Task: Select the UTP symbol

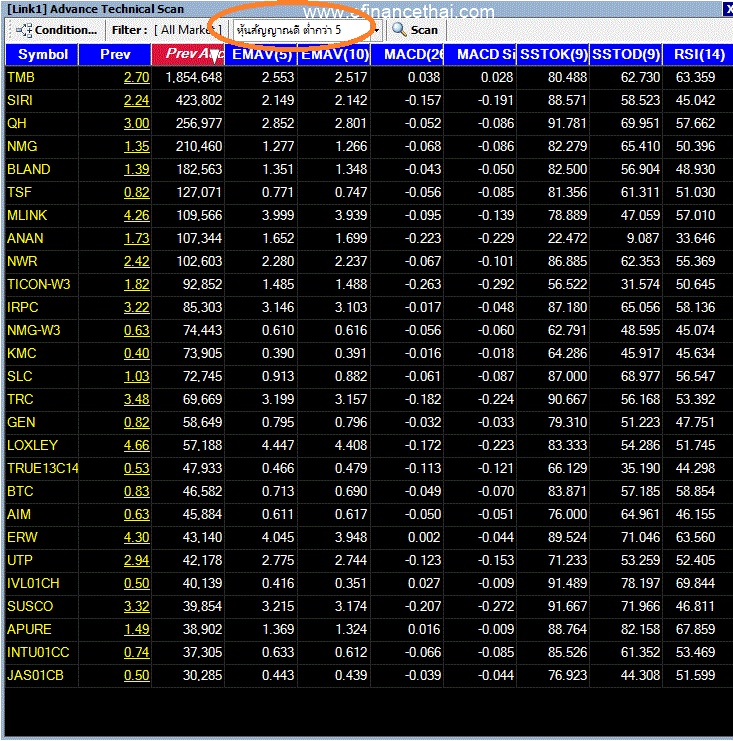Action: [20, 560]
